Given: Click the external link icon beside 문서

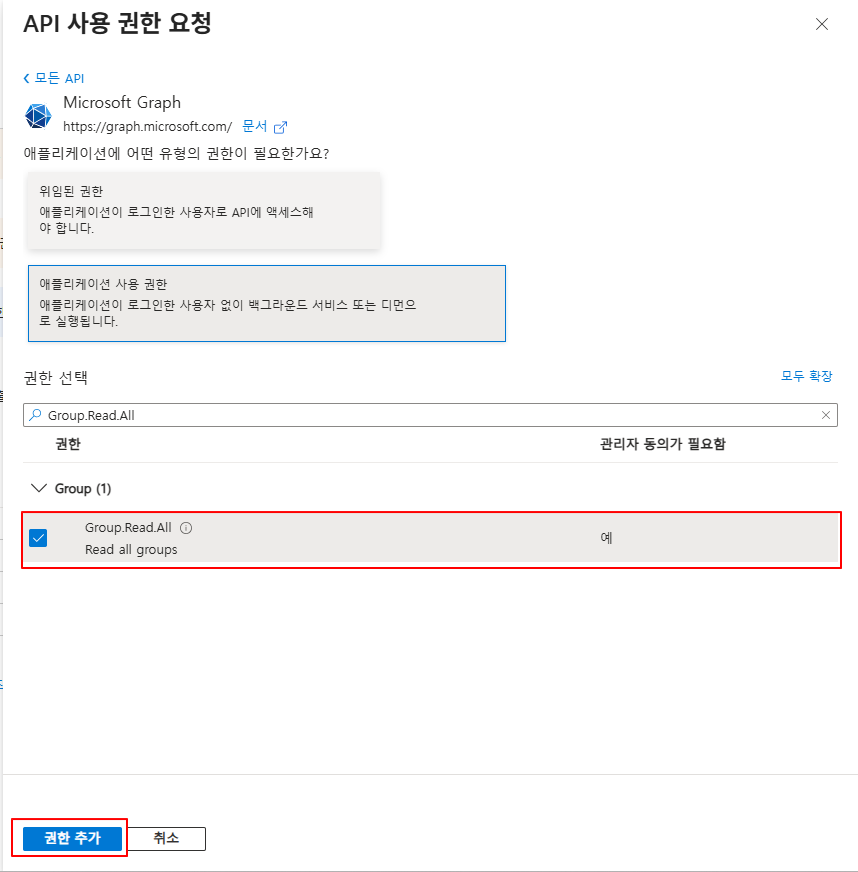Looking at the screenshot, I should point(281,127).
